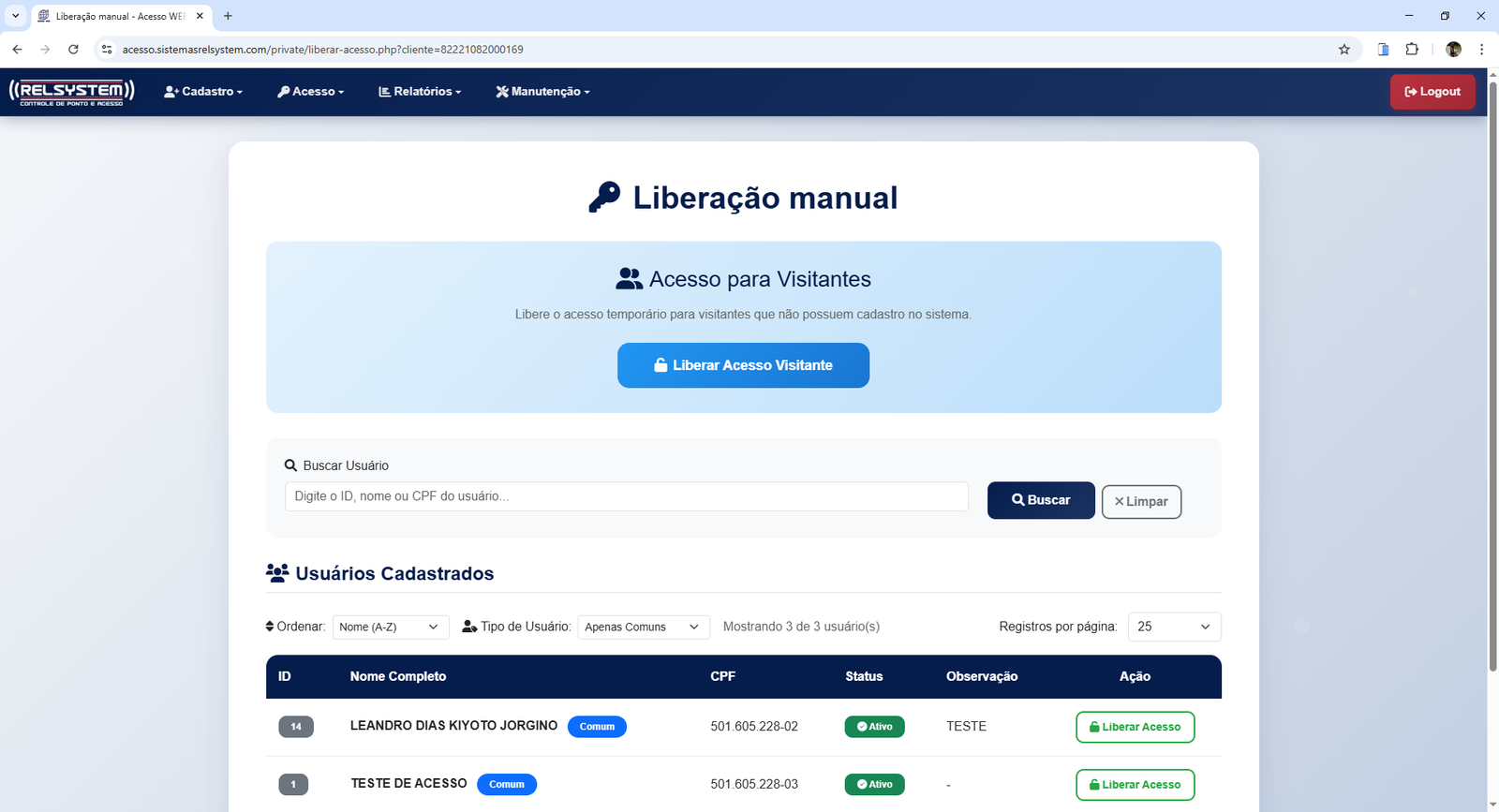Open a new browser tab

(x=228, y=16)
